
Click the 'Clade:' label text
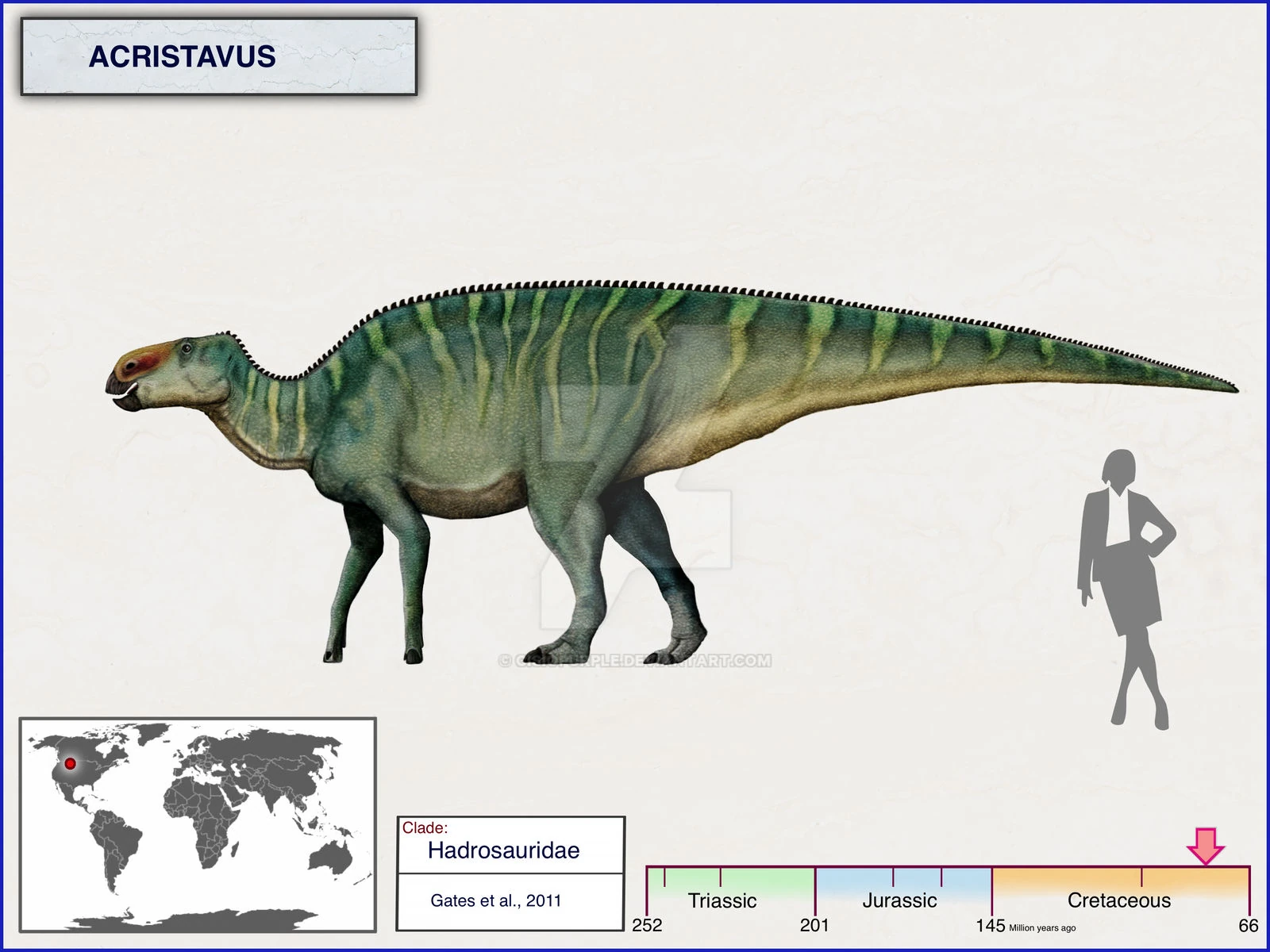click(425, 827)
